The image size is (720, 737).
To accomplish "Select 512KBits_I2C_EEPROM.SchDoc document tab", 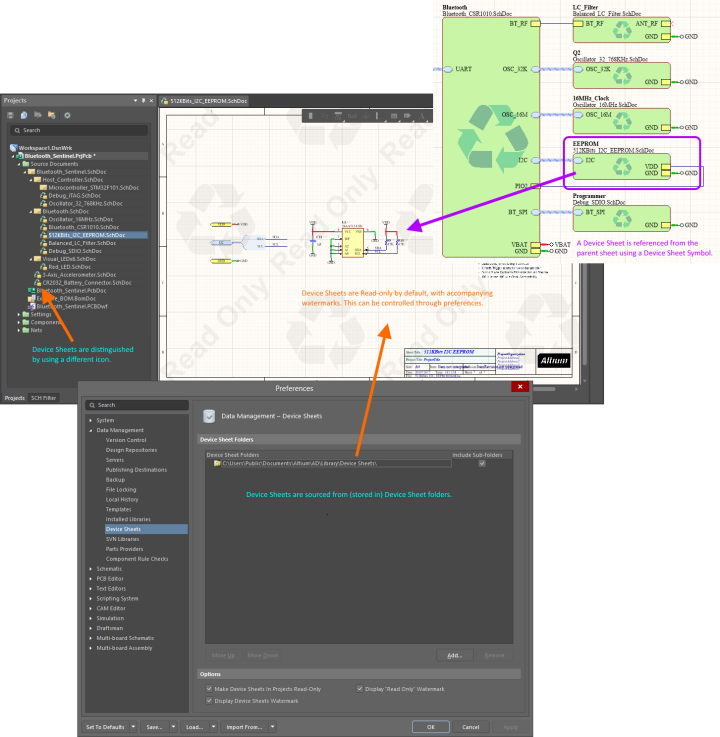I will click(x=203, y=101).
